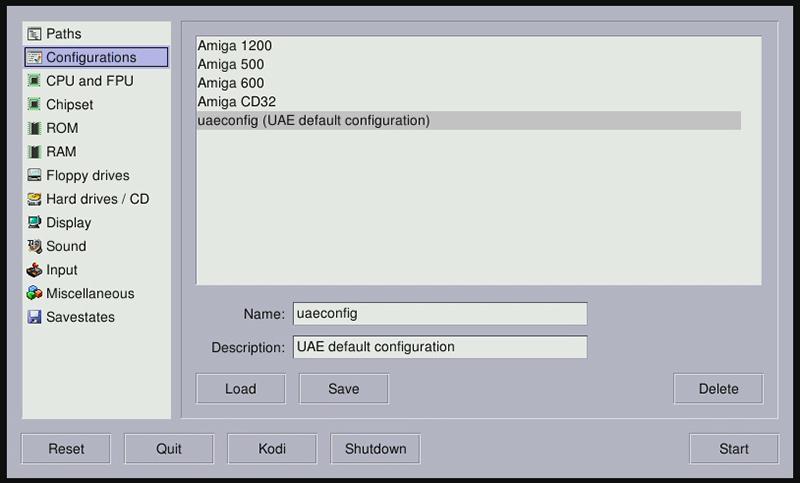Screen dimensions: 800x483
Task: Click the Savestates floppy disk icon
Action: 34,317
